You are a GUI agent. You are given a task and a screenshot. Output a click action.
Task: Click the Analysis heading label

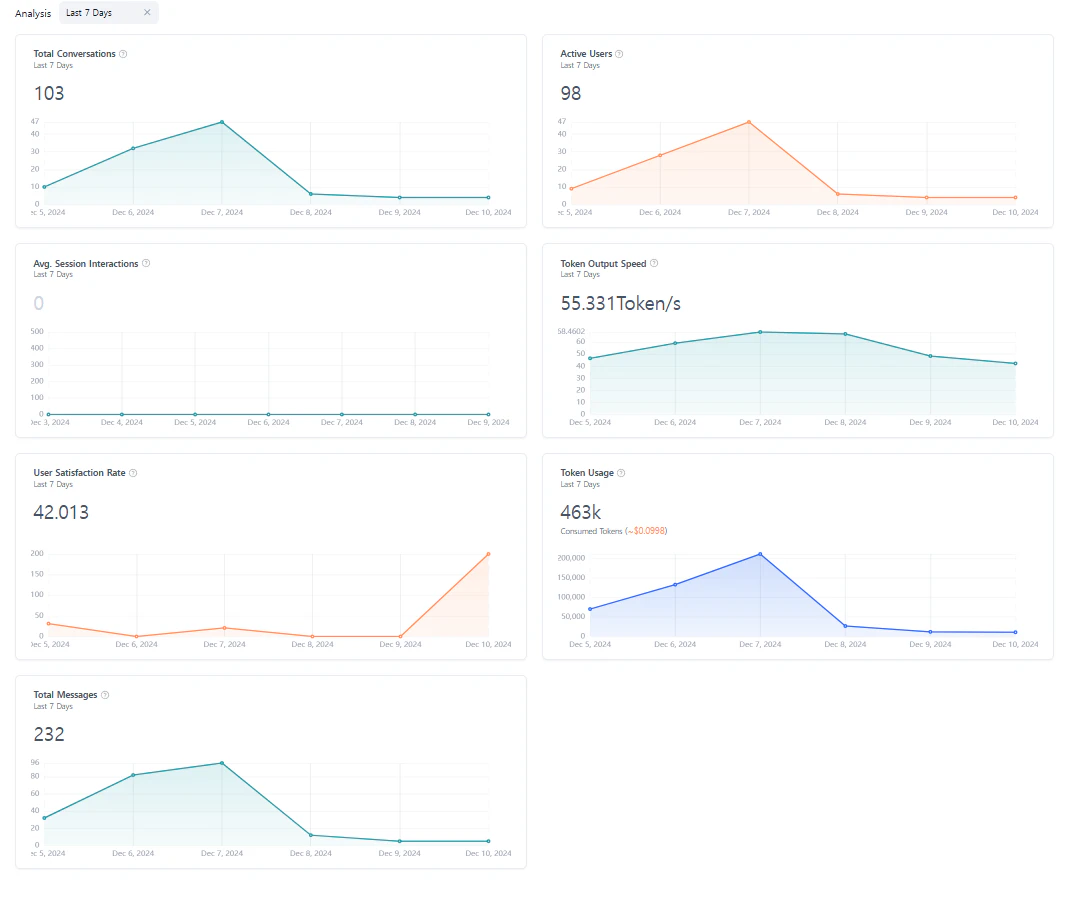point(33,13)
